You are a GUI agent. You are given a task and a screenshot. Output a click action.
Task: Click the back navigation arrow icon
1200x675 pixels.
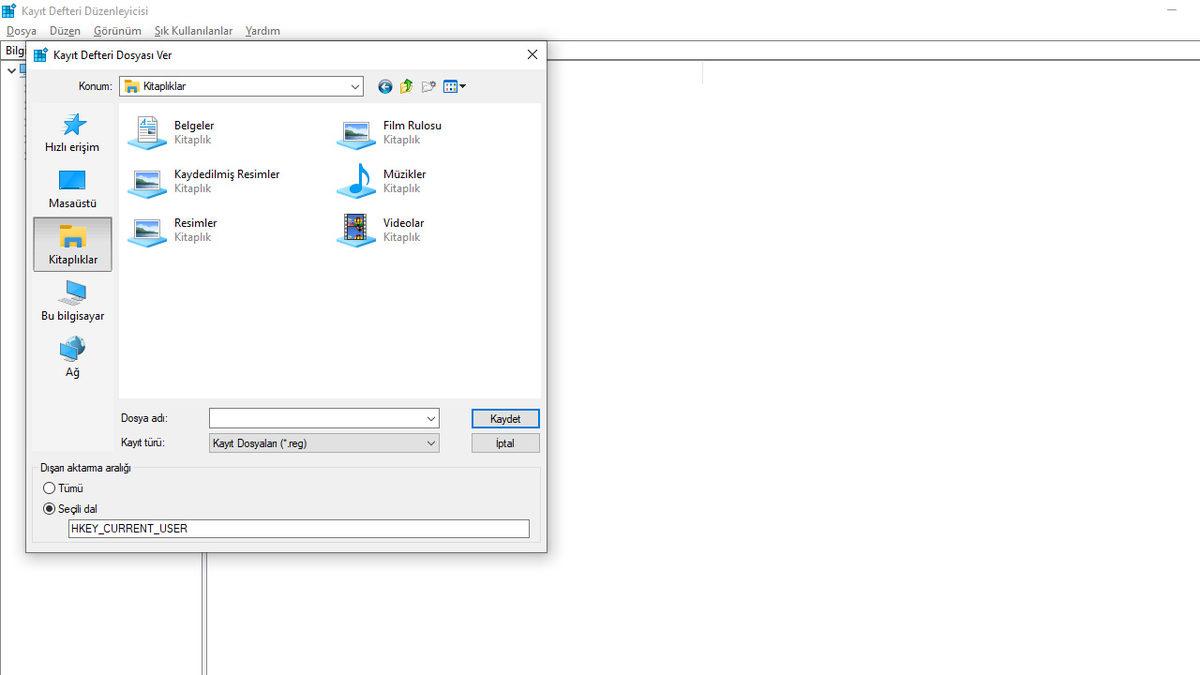(384, 86)
